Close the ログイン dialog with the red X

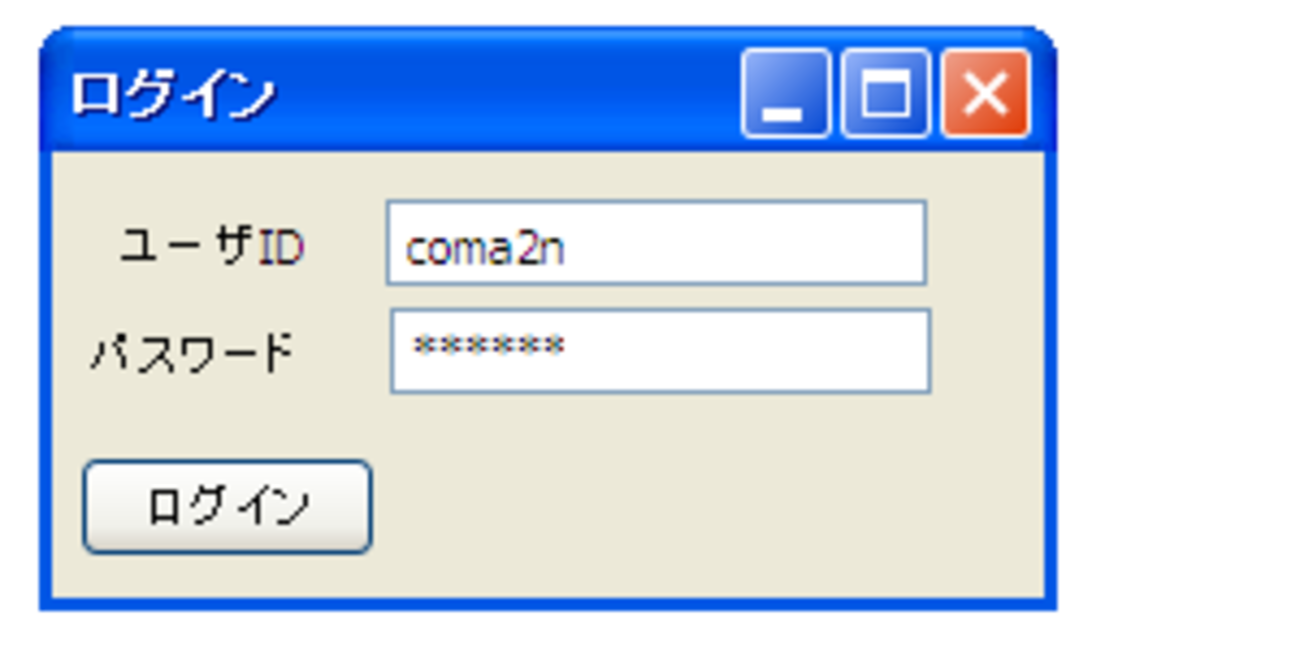click(986, 93)
